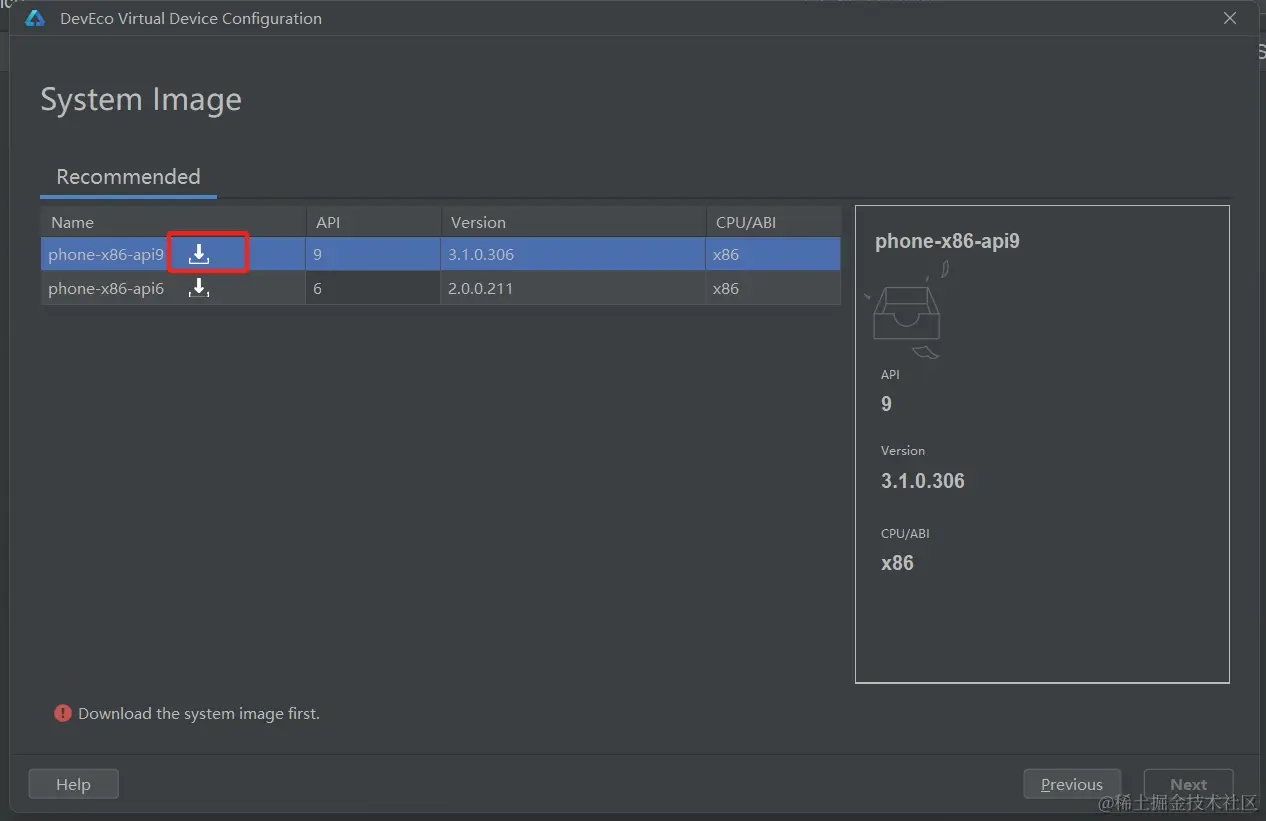The width and height of the screenshot is (1266, 821).
Task: Click x86 cell in phone-x86-api6 row
Action: point(773,288)
